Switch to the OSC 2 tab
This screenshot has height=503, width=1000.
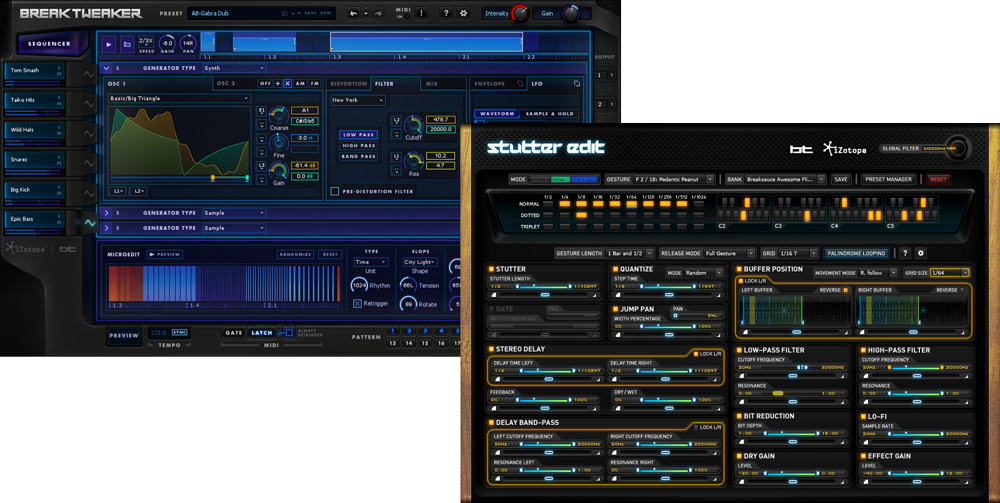point(226,84)
